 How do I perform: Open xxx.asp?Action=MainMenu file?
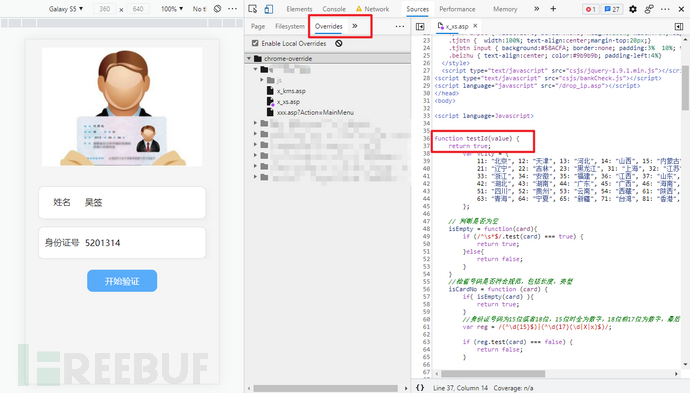[315, 113]
